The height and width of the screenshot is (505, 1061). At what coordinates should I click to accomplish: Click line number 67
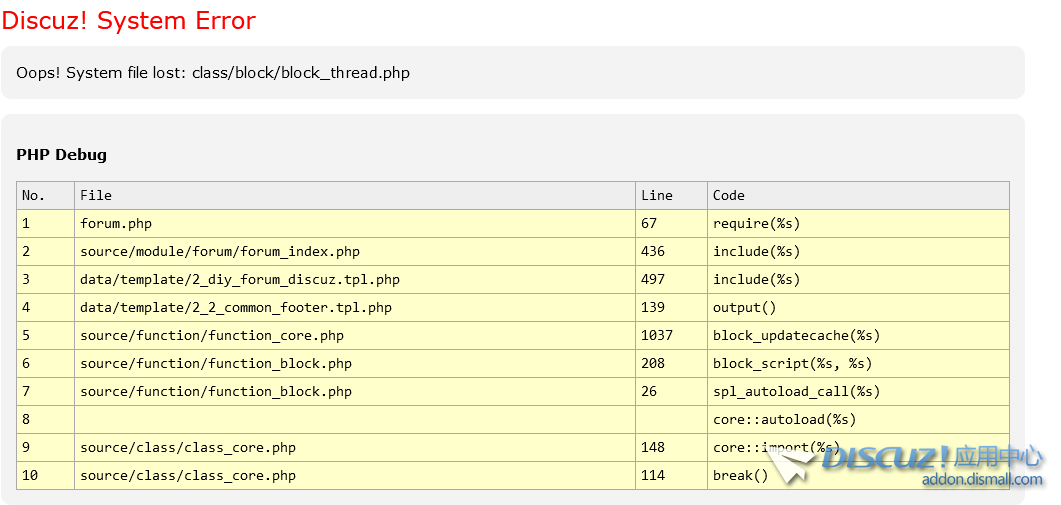[x=671, y=223]
